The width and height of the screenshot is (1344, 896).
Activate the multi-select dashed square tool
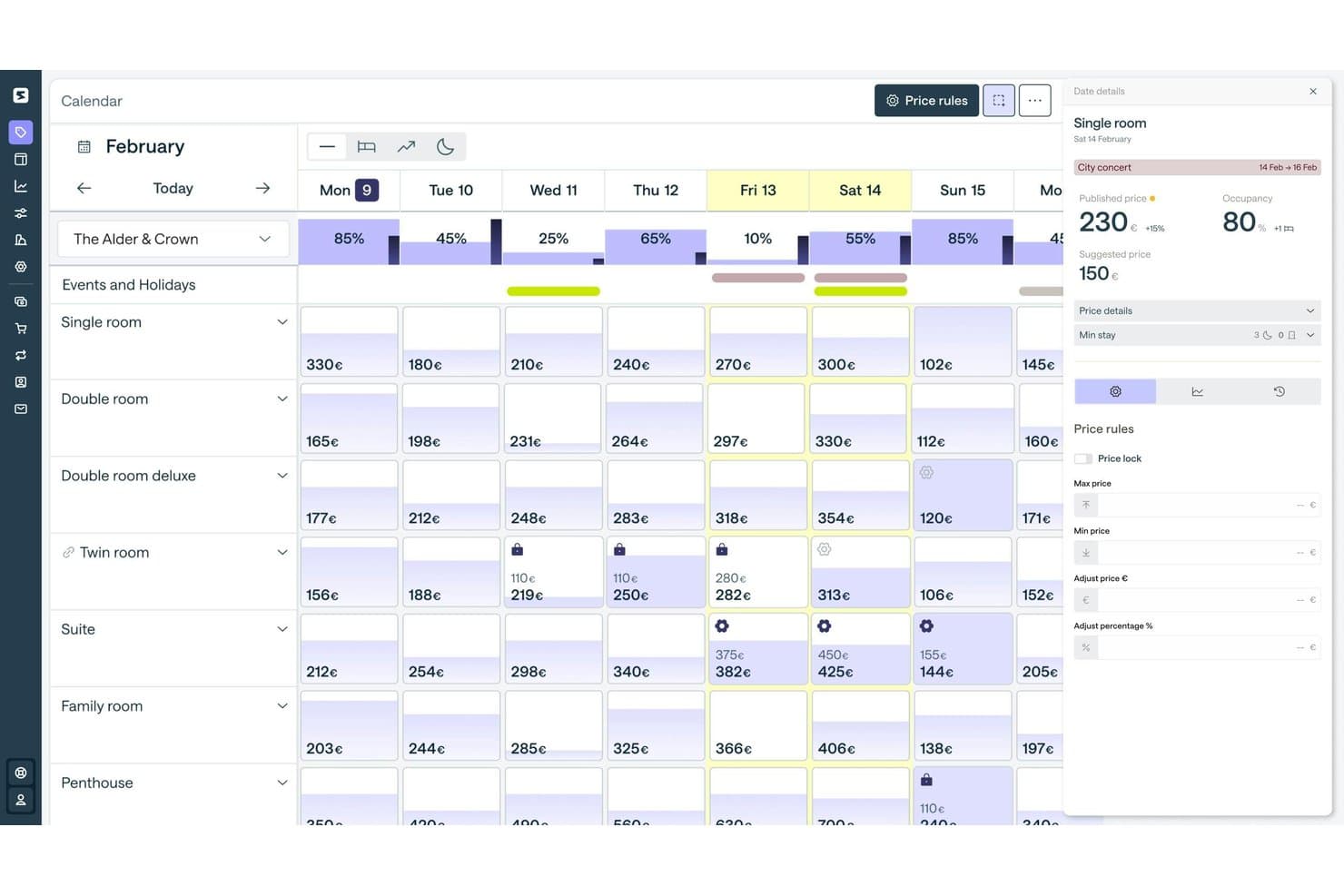(x=998, y=101)
